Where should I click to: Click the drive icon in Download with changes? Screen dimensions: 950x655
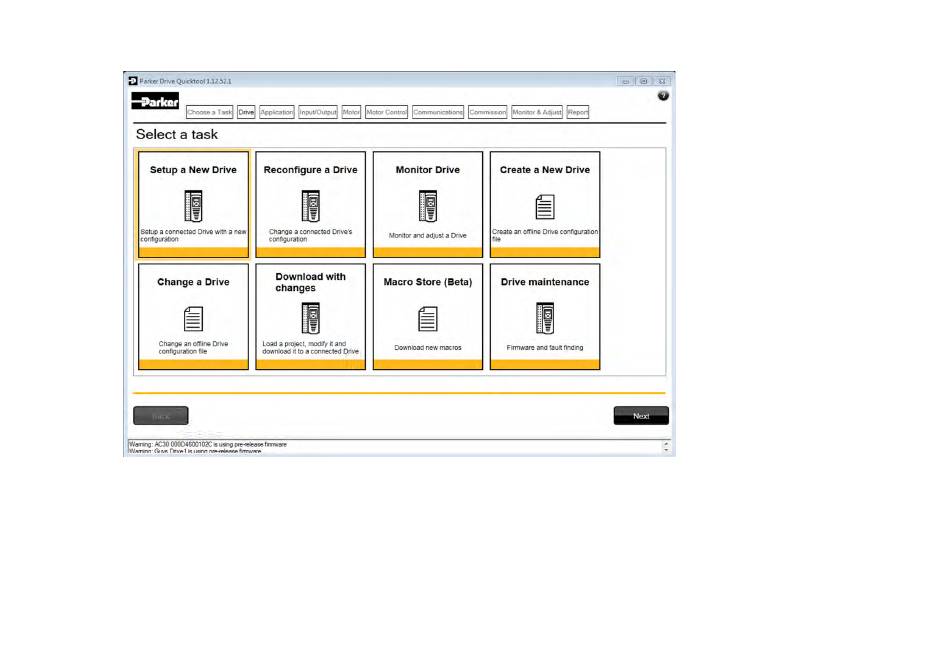tap(311, 318)
